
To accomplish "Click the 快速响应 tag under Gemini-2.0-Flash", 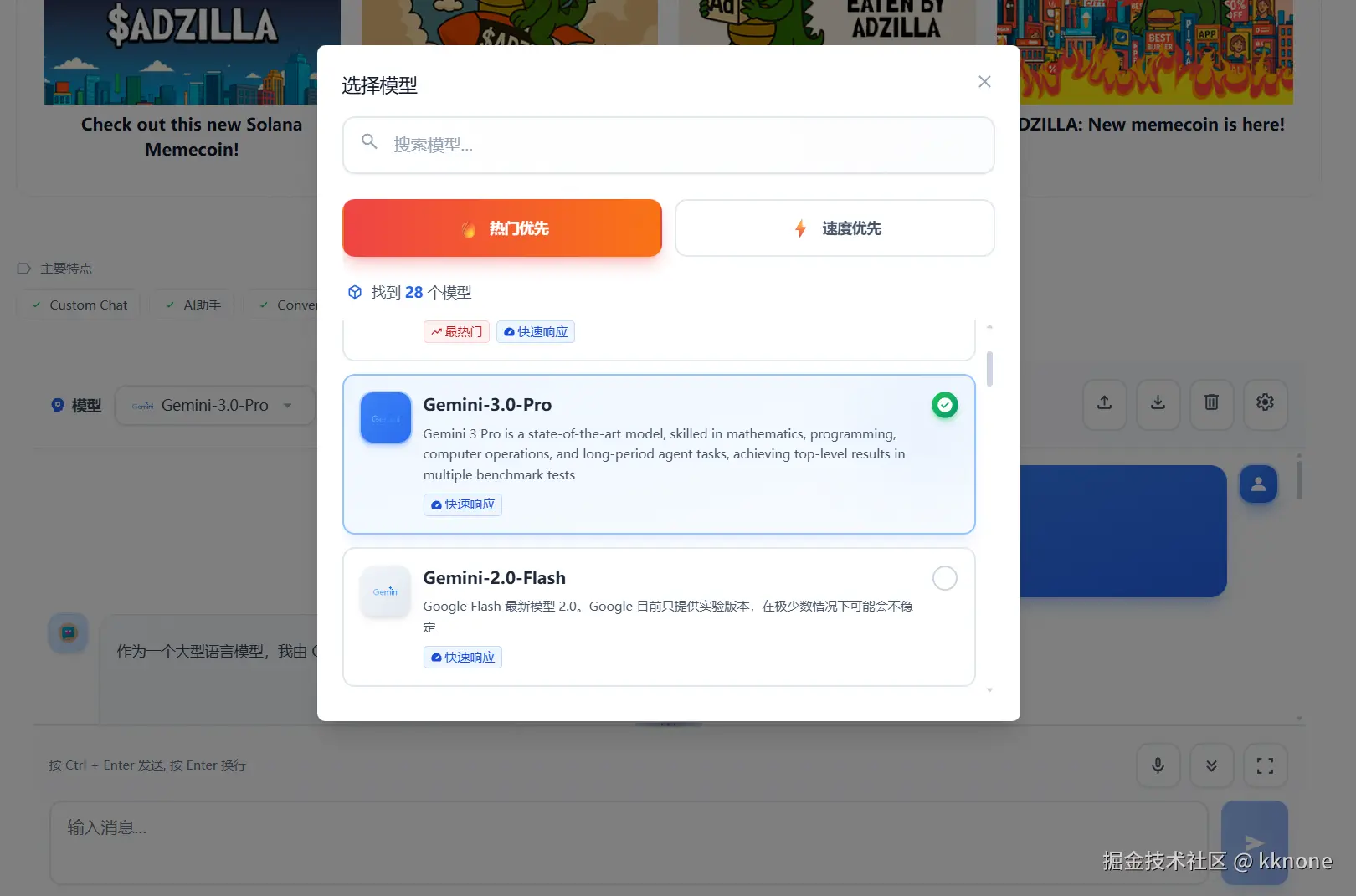I will coord(463,658).
